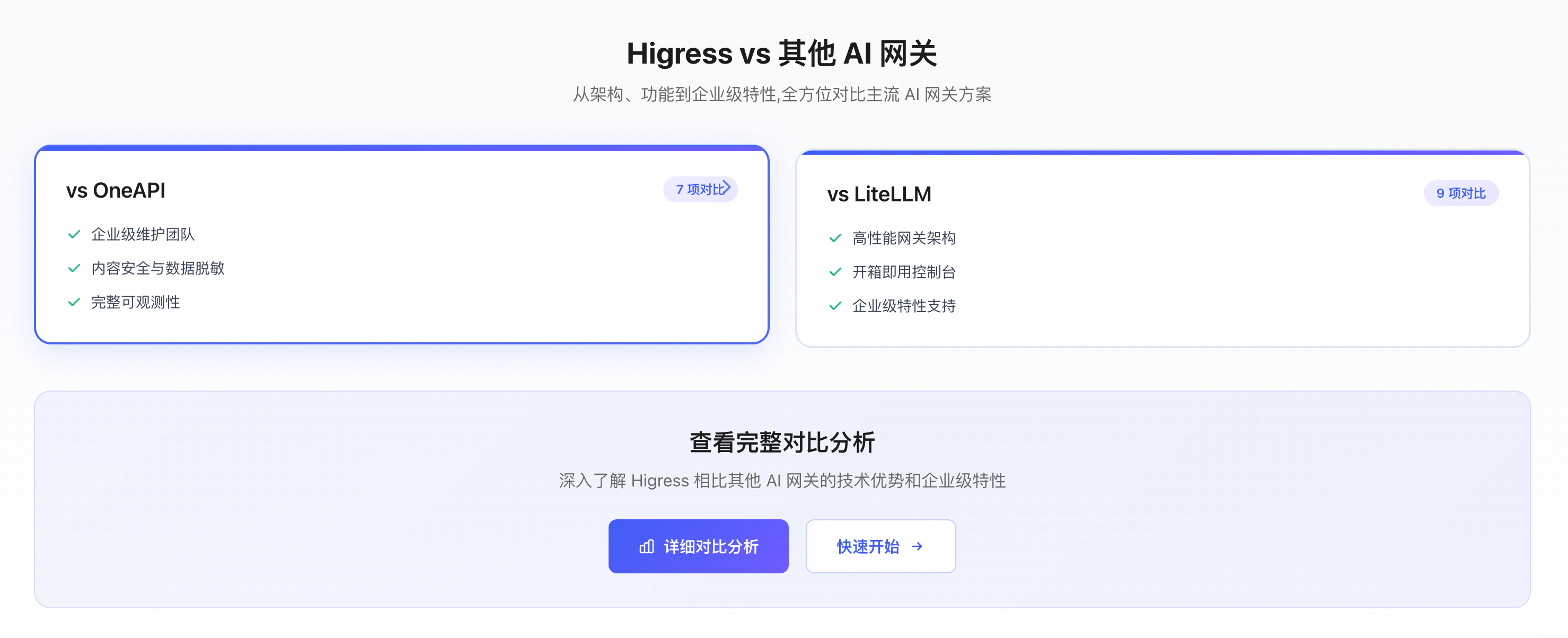Viewport: 1568px width, 638px height.
Task: Click the arrow icon in 快速开始 button
Action: coord(917,546)
